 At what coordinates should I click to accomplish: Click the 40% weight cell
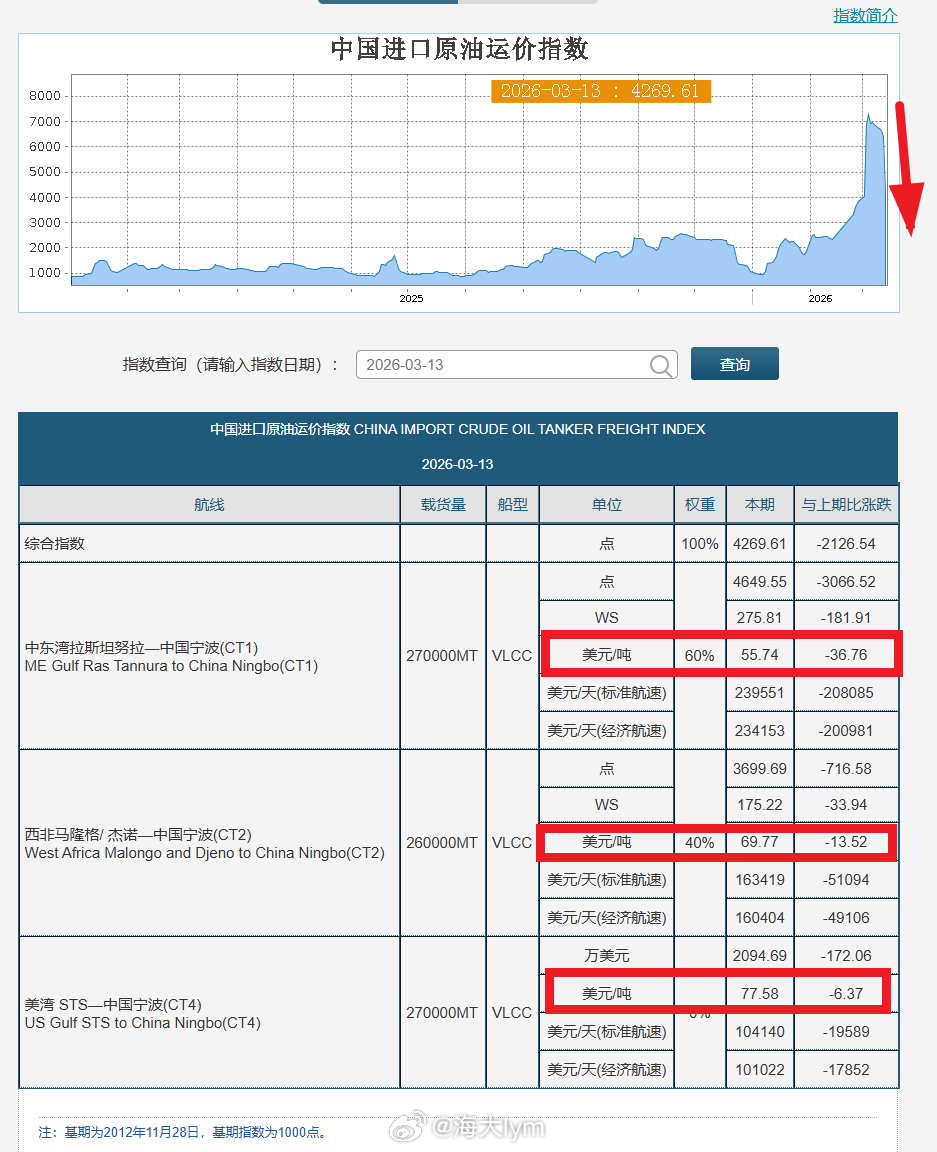(x=700, y=843)
